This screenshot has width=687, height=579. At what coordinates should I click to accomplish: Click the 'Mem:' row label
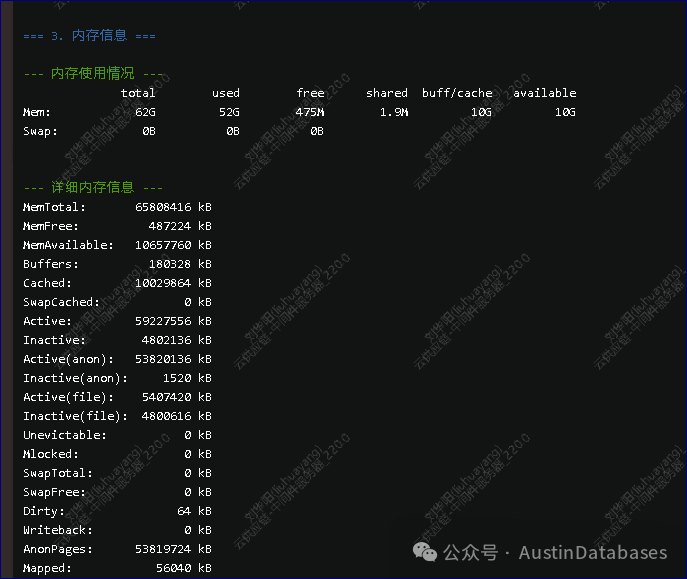tap(37, 112)
